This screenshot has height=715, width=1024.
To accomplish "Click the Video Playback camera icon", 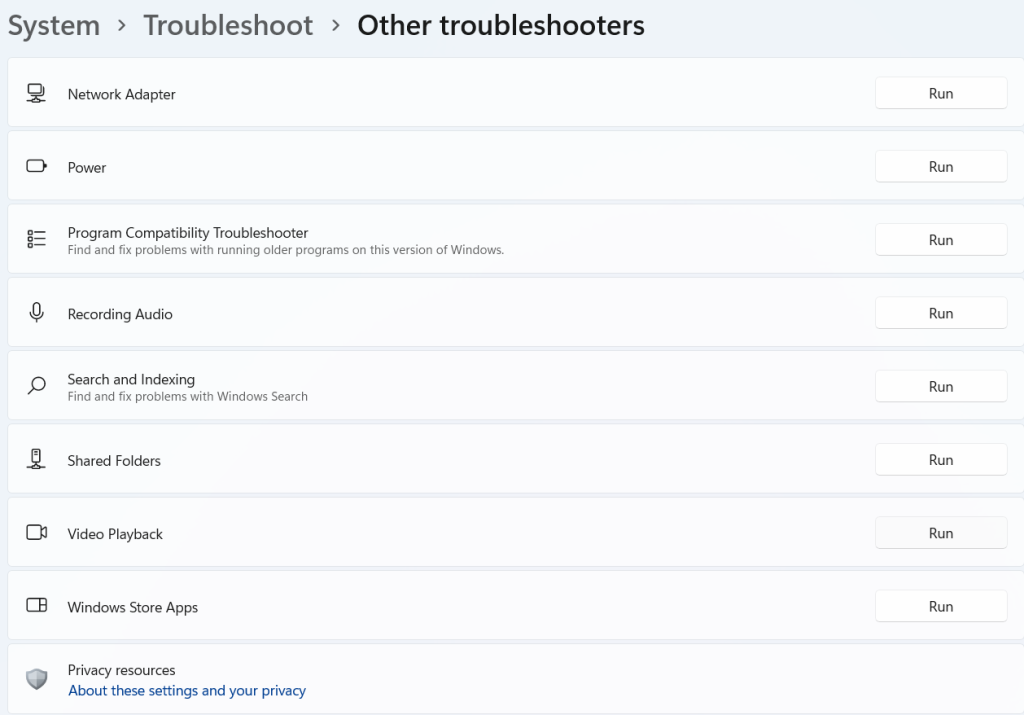I will tap(37, 532).
